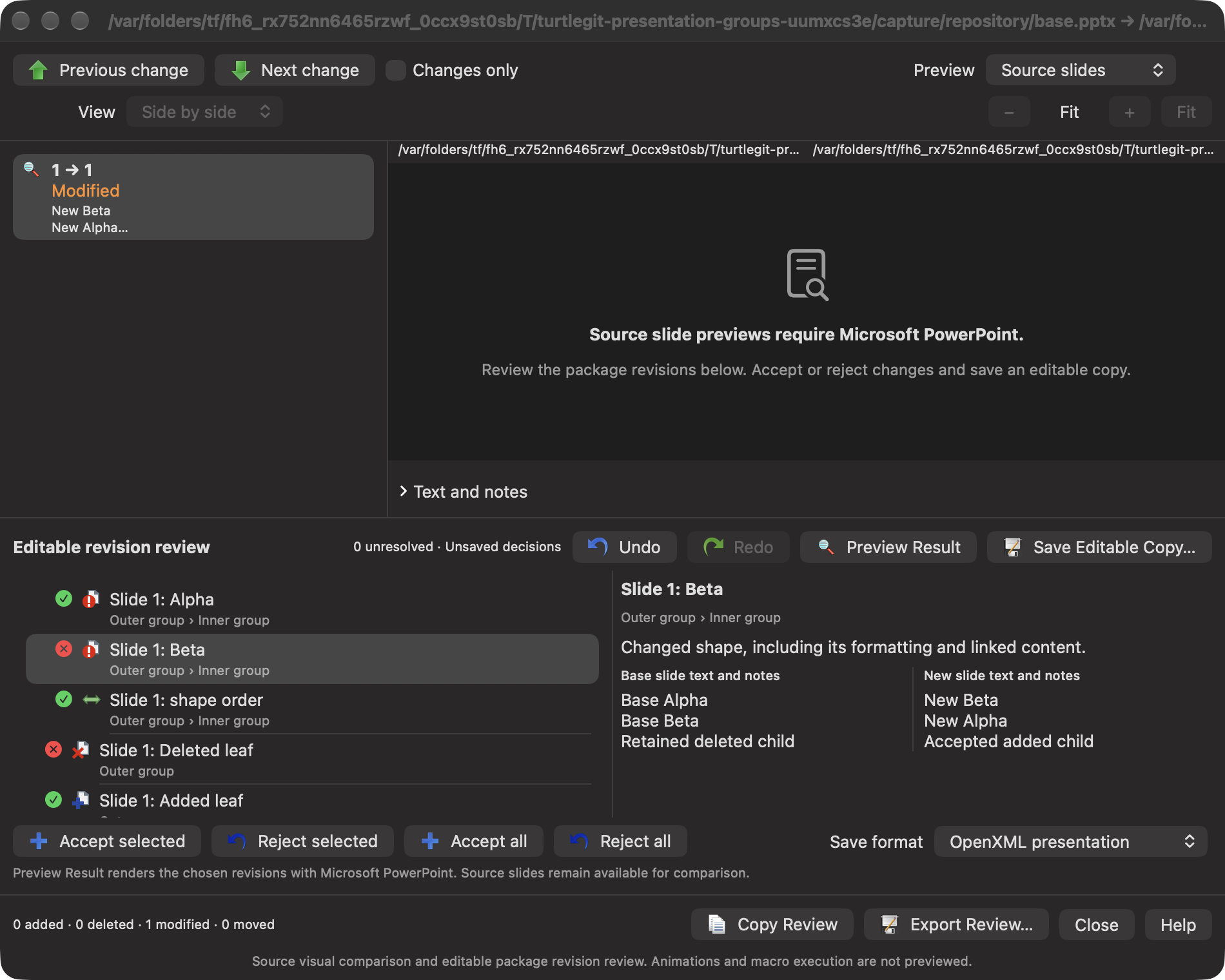The height and width of the screenshot is (980, 1225).
Task: Toggle the accepted check for Slide 1: Added leaf
Action: coord(54,800)
